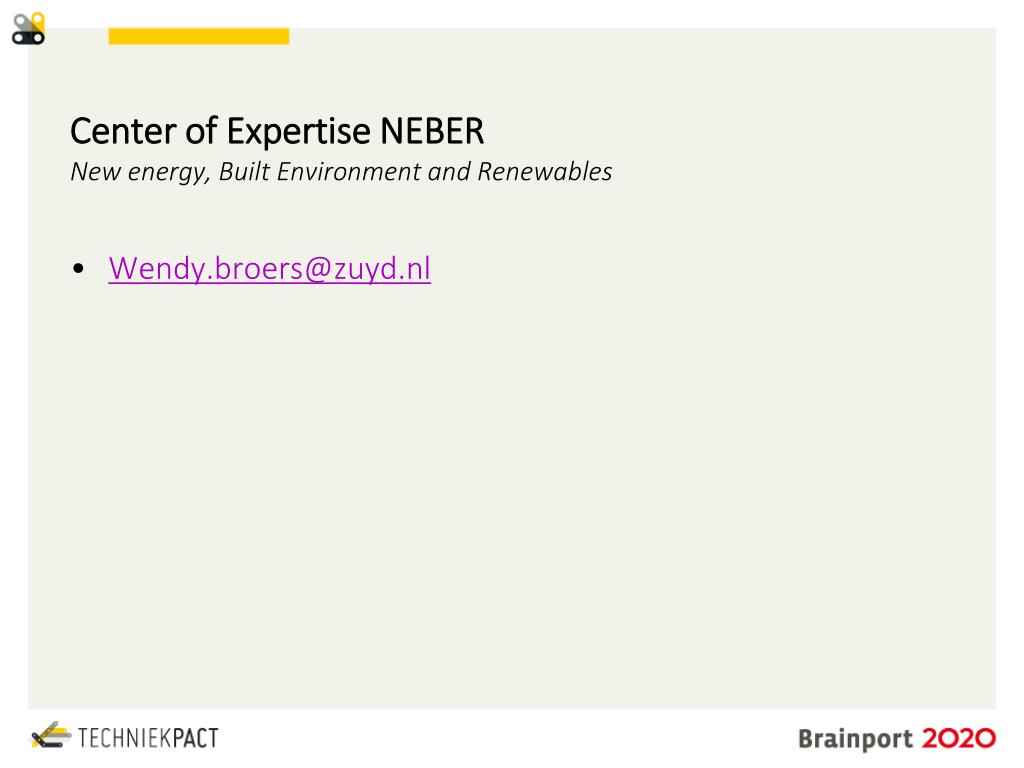Screen dimensions: 1024x768
Task: Click the chain-link logo icon at top-left
Action: [x=29, y=29]
